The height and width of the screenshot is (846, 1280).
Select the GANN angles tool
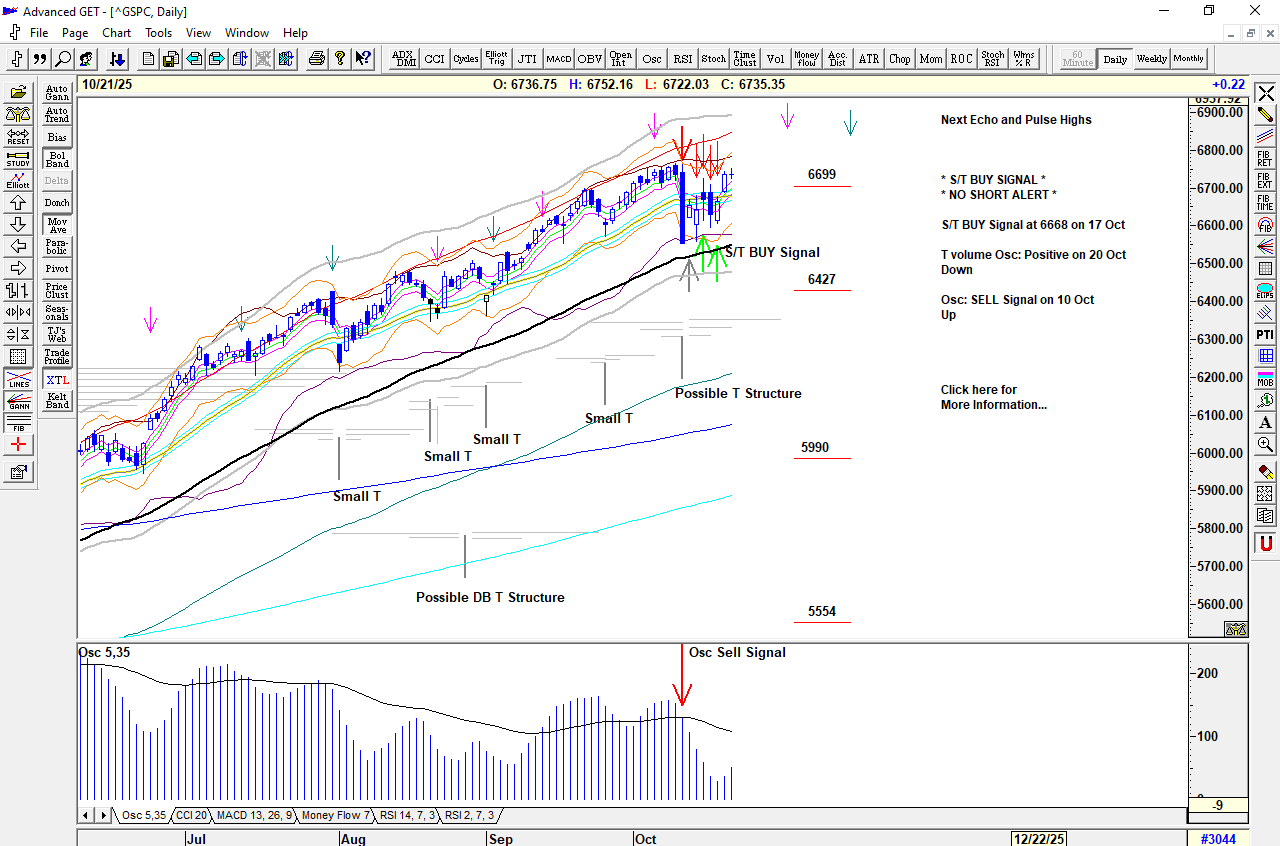18,401
